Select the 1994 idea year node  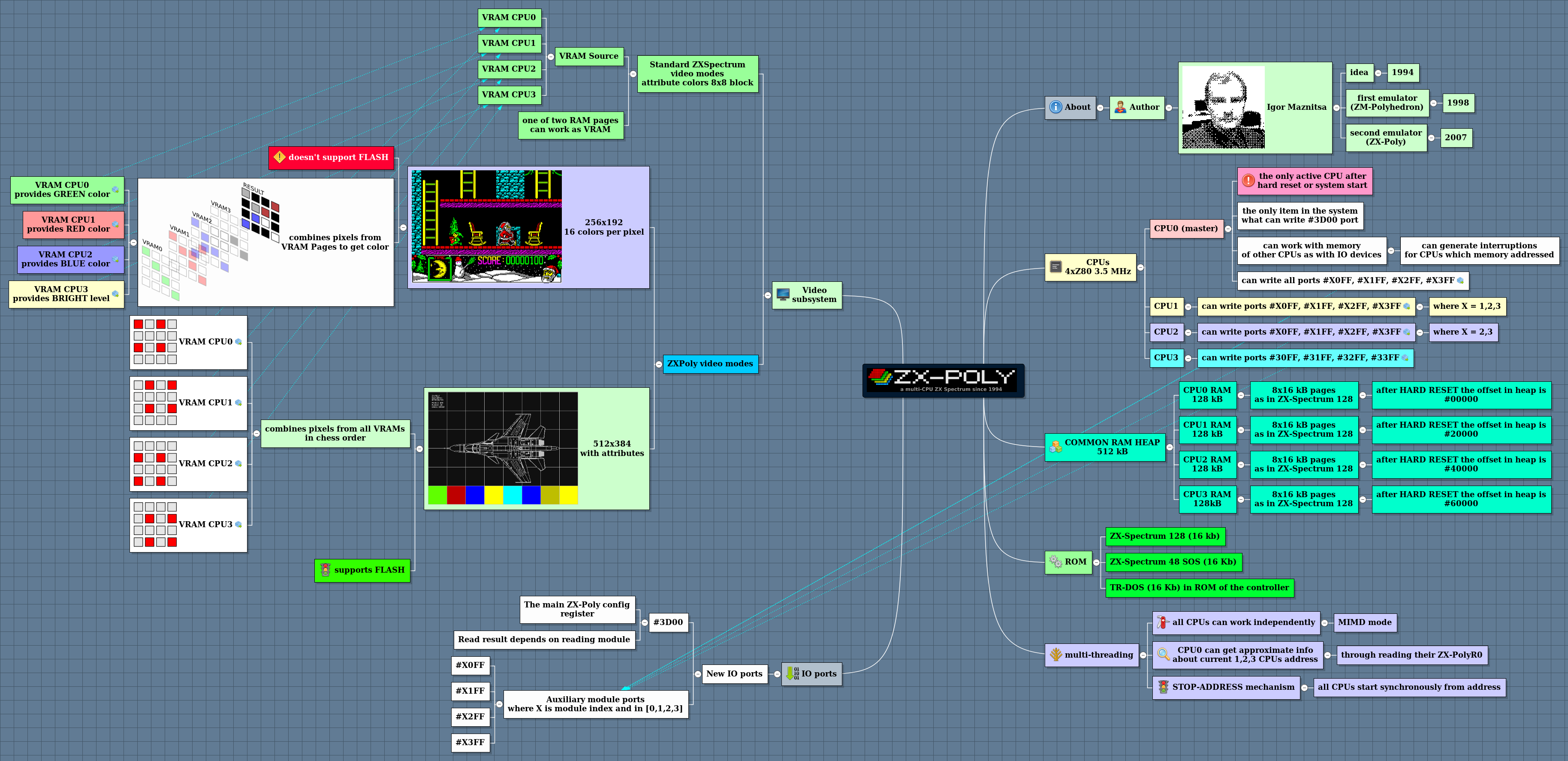1402,72
